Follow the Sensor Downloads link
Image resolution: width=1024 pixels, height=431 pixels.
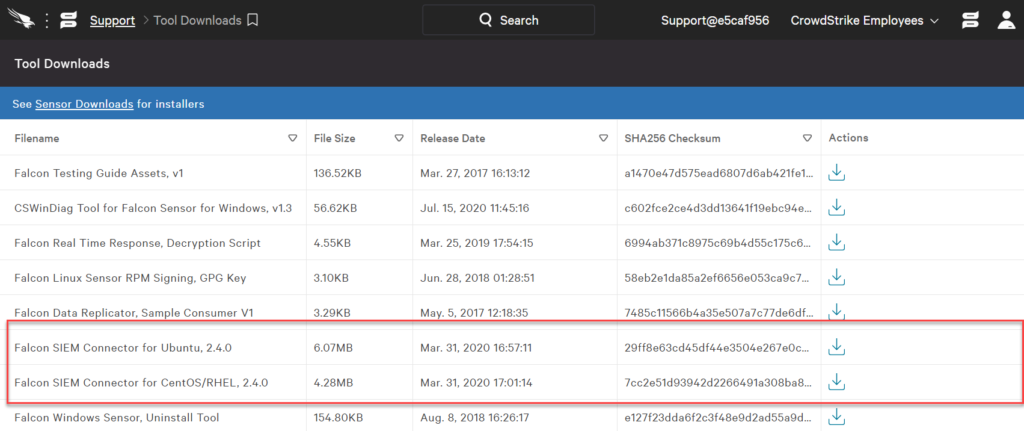84,104
